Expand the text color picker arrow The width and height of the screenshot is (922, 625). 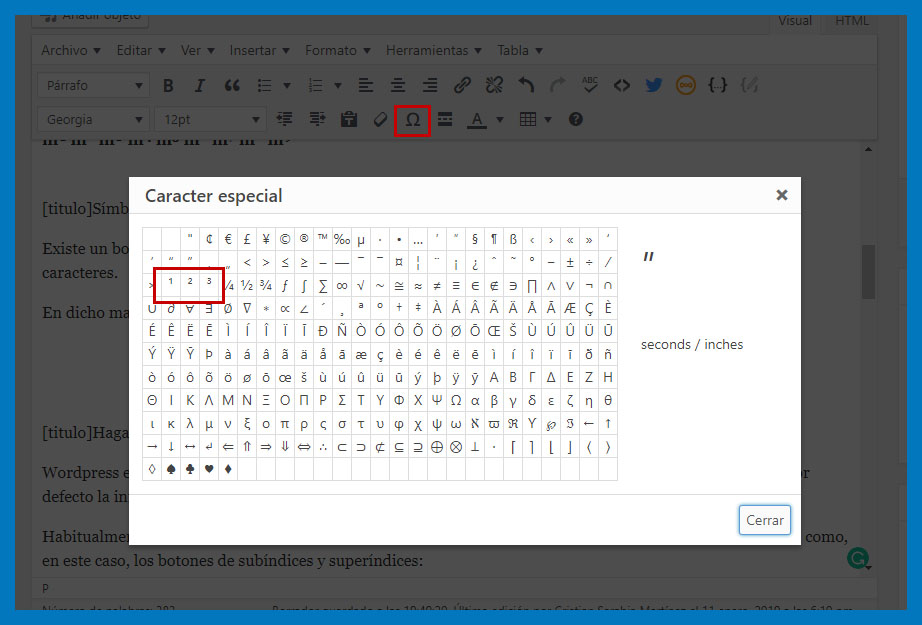[x=500, y=120]
